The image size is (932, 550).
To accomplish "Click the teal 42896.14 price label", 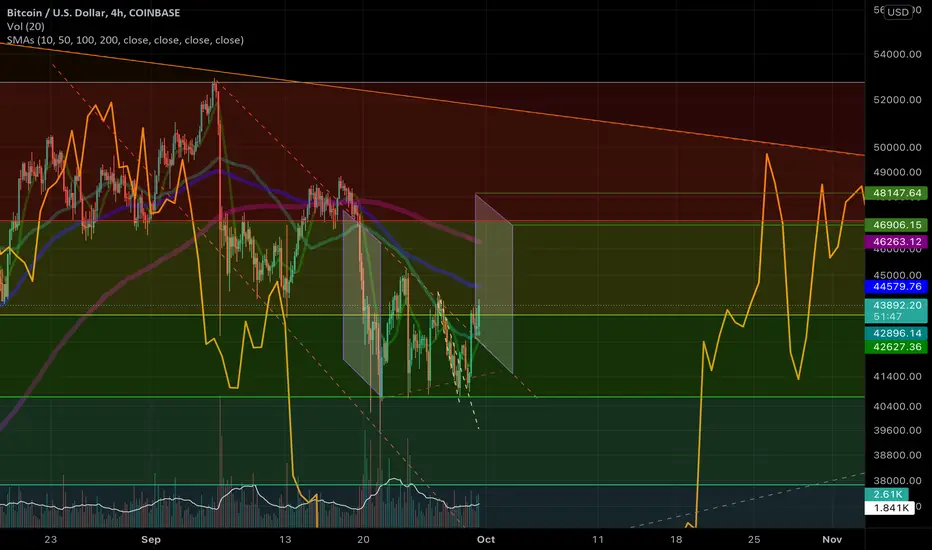I will (896, 333).
